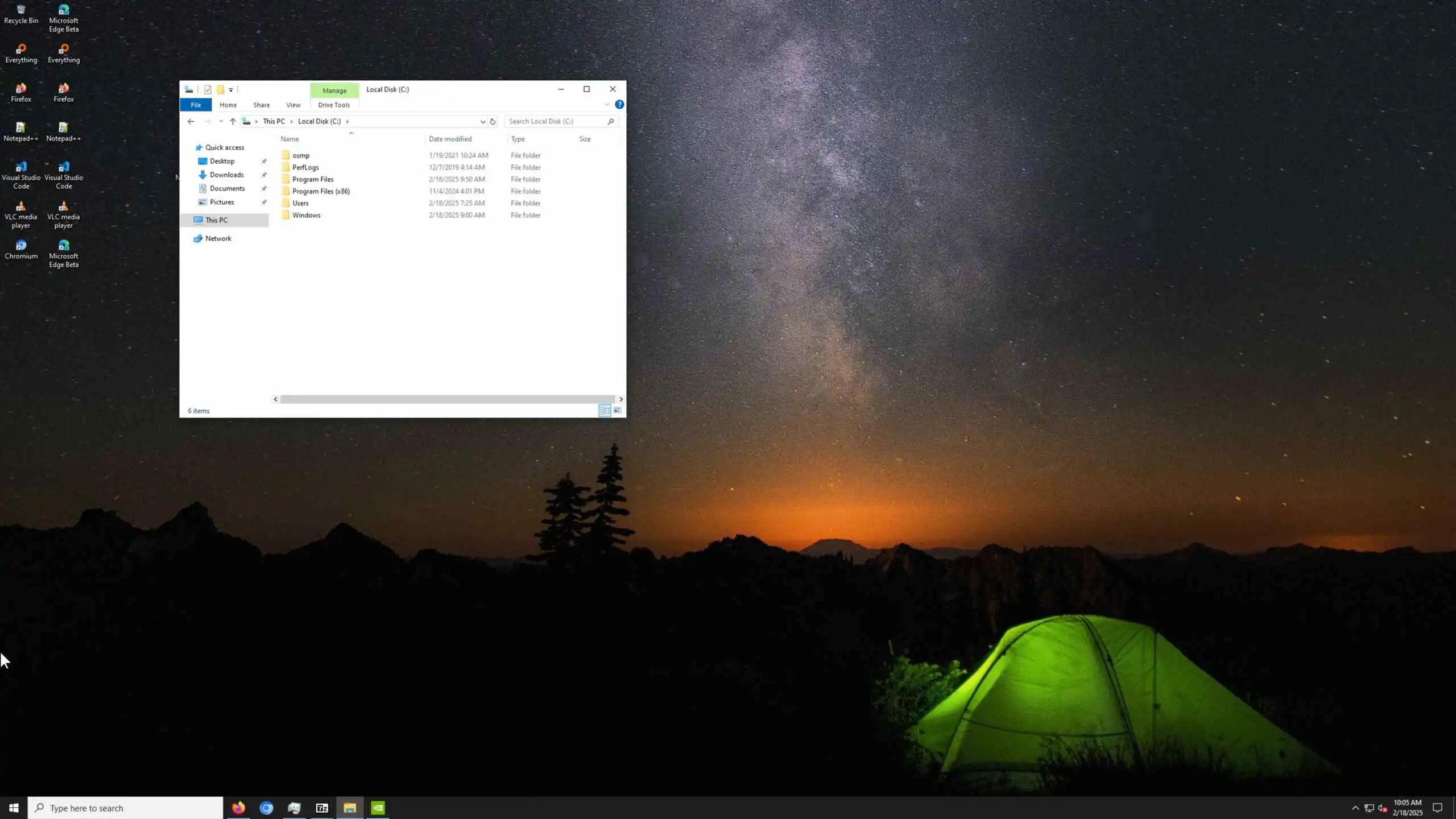The image size is (1456, 819).
Task: Open the address bar history dropdown
Action: pyautogui.click(x=482, y=121)
